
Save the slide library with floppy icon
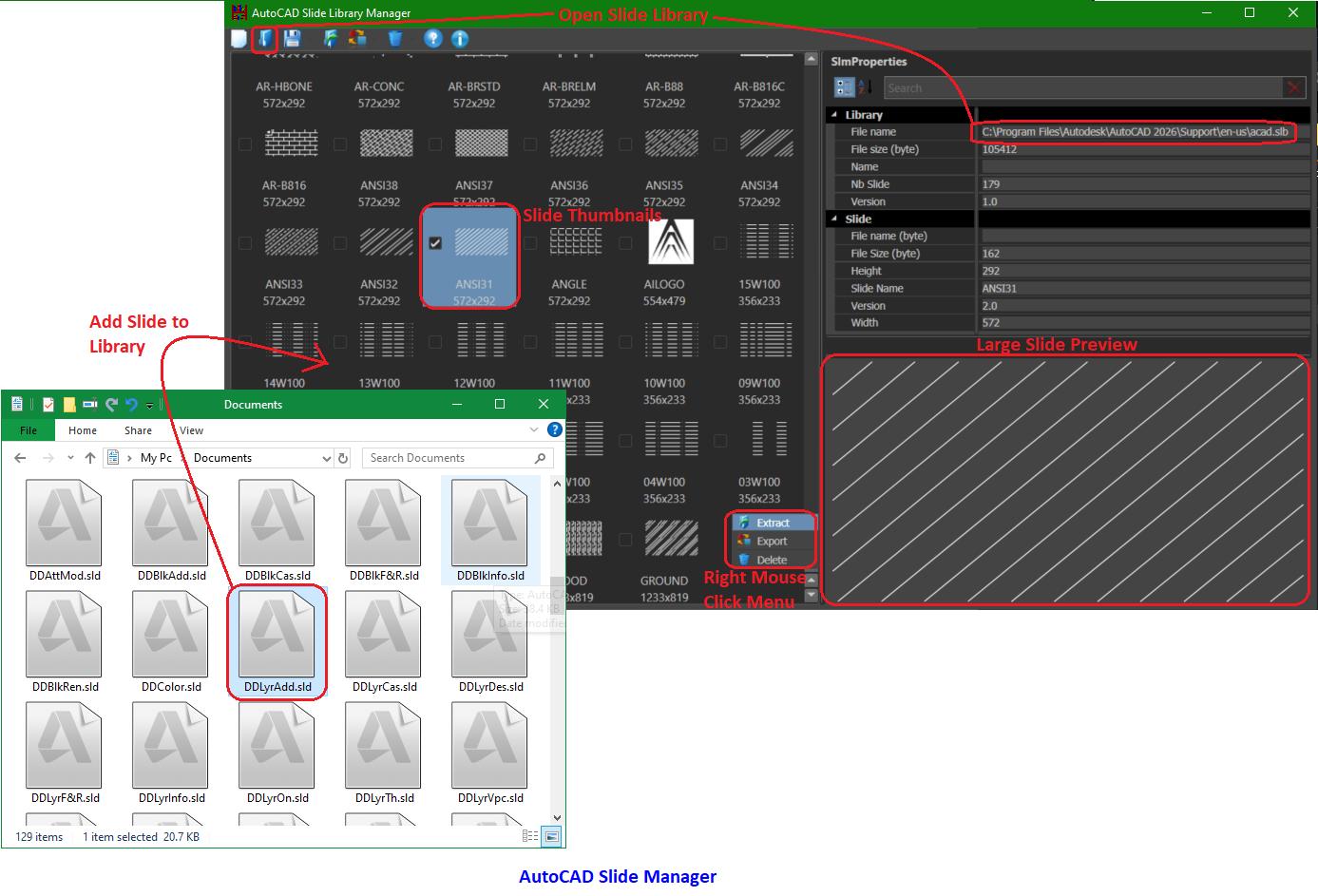click(x=292, y=39)
